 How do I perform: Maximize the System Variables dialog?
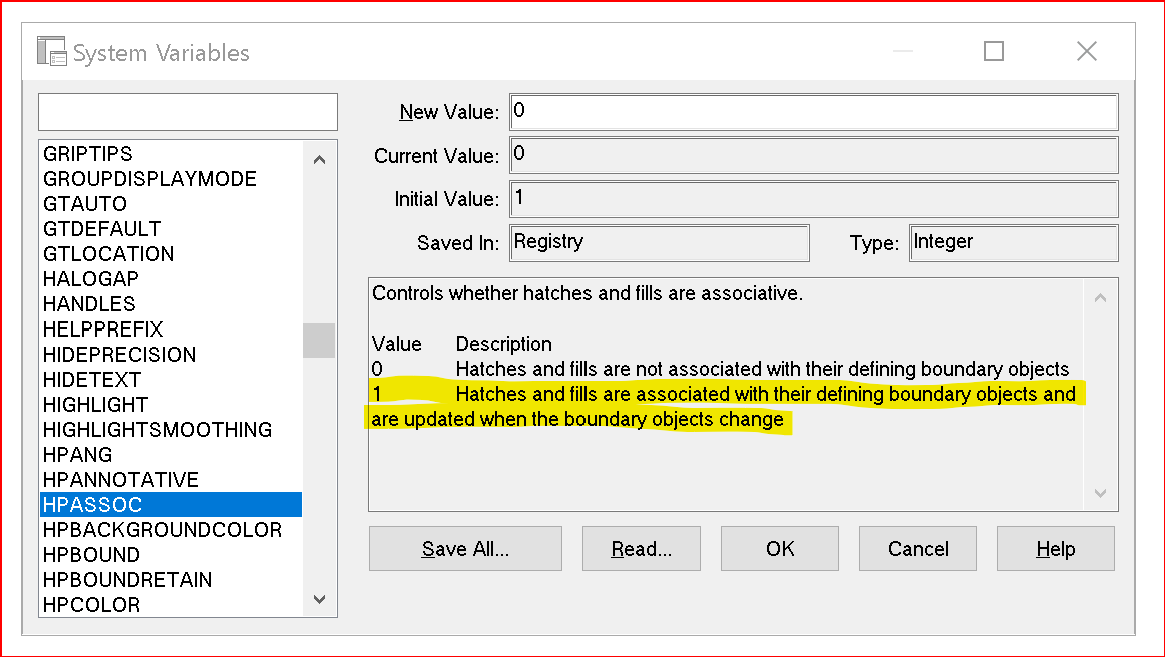pos(994,51)
